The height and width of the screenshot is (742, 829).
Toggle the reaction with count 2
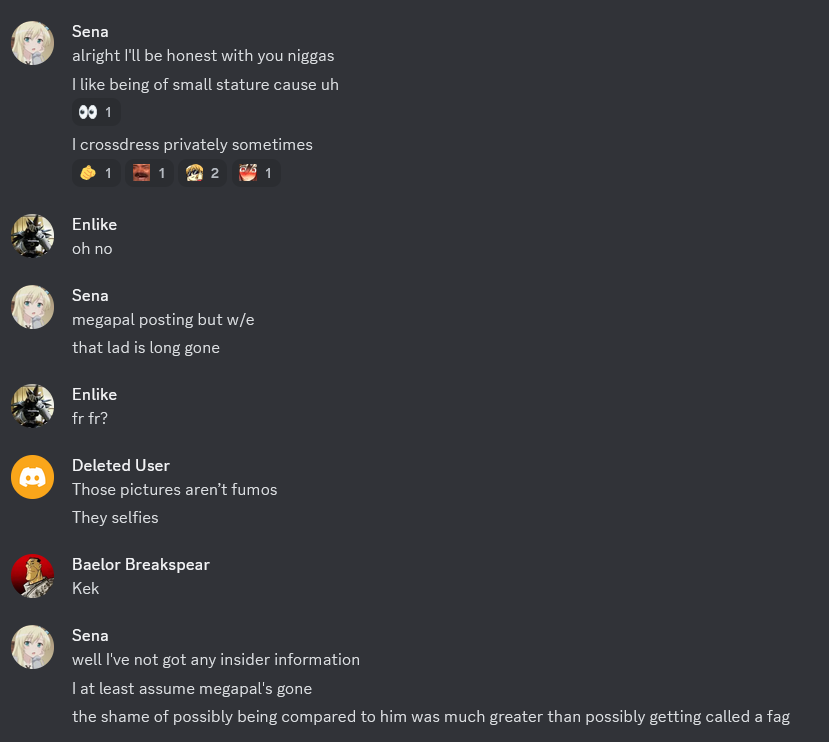pyautogui.click(x=202, y=173)
